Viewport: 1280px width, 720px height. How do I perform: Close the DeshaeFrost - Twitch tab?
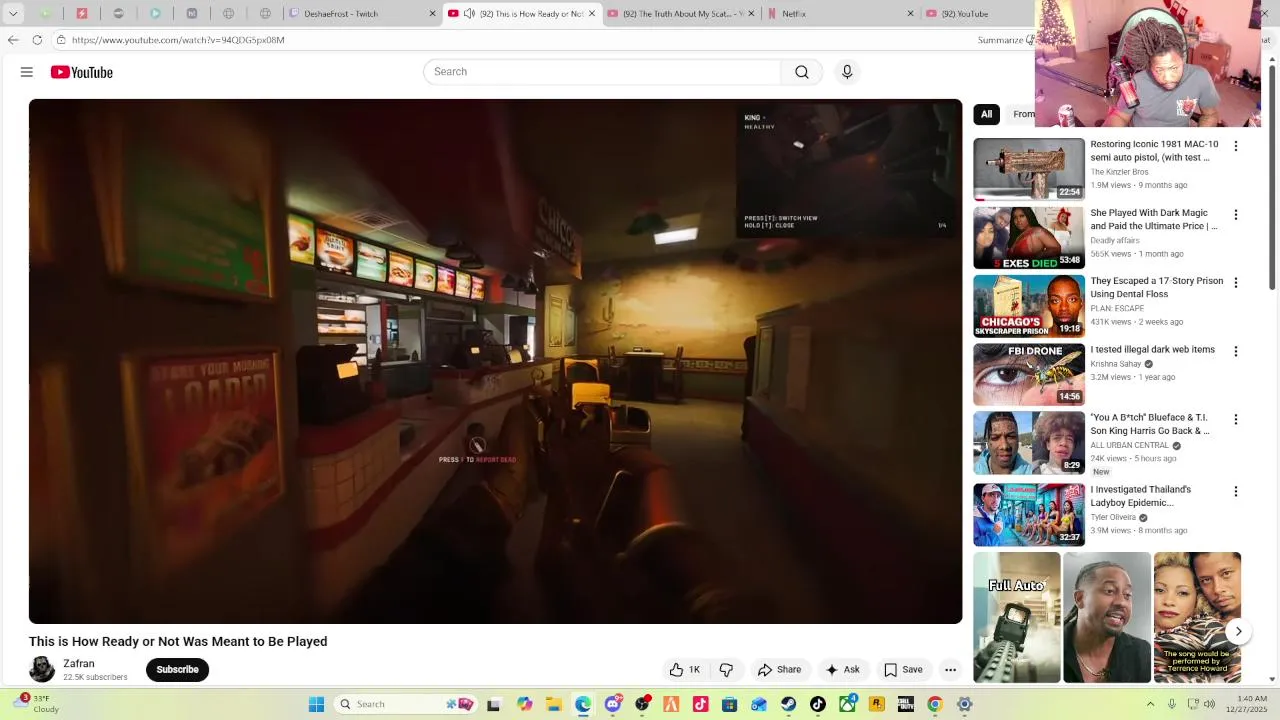[433, 14]
